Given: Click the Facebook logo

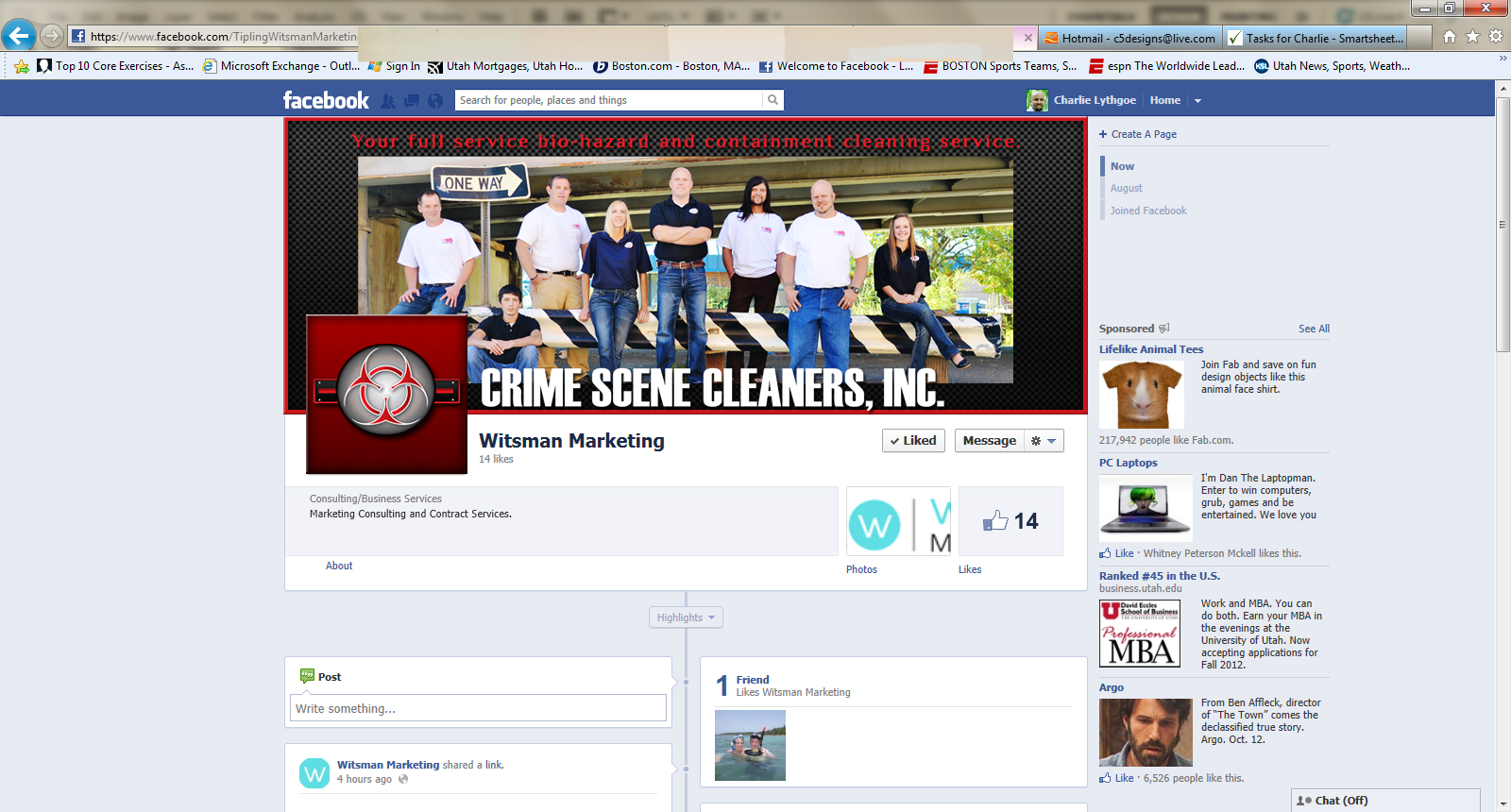Looking at the screenshot, I should coord(326,100).
